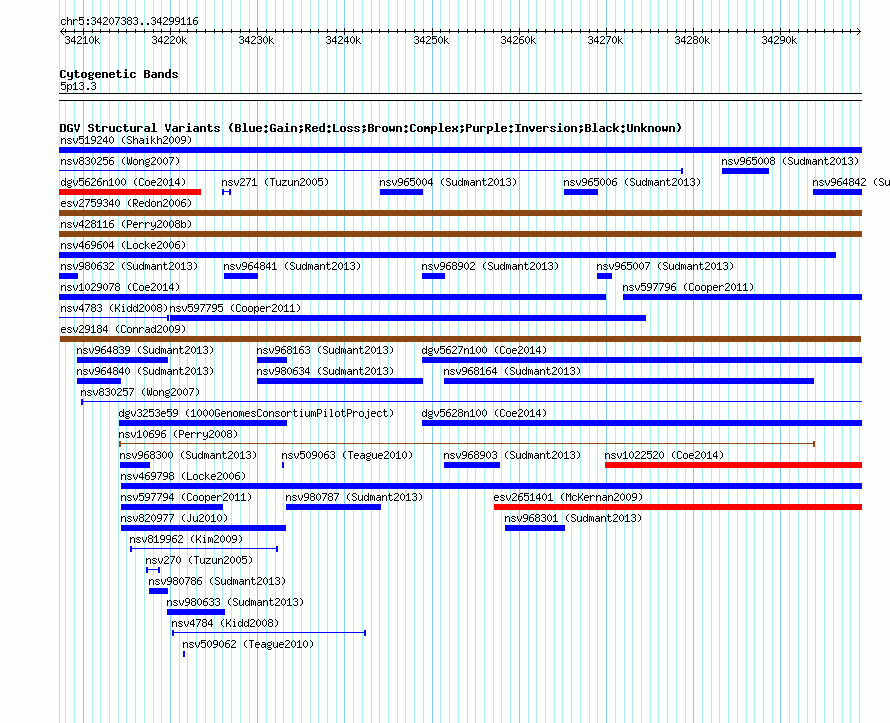Viewport: 890px width, 723px height.
Task: Select nsv964841 (Sudmant2013) label
Action: [x=292, y=266]
